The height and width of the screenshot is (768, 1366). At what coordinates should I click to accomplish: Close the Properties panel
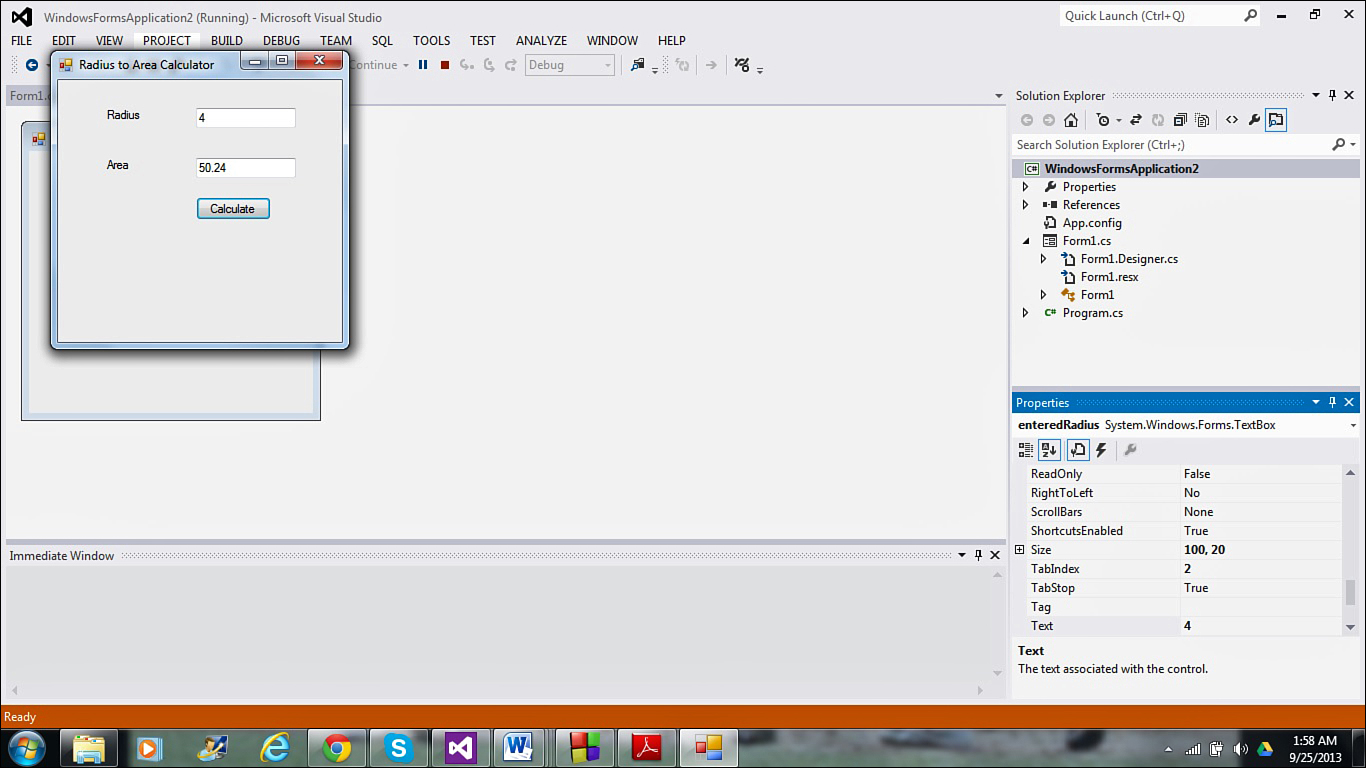[1349, 403]
